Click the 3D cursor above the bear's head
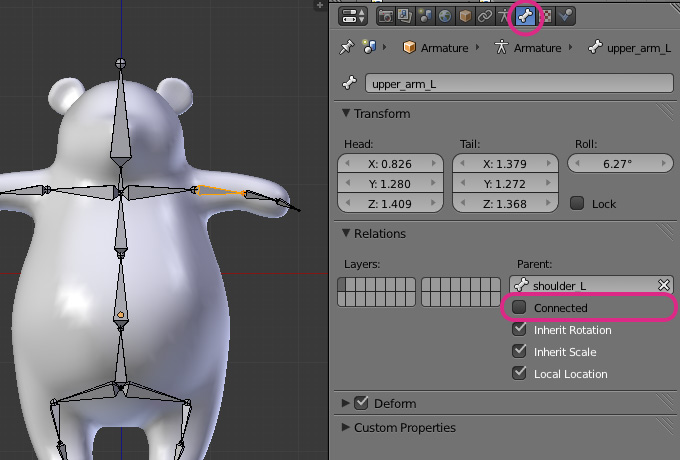The image size is (680, 460). (121, 64)
